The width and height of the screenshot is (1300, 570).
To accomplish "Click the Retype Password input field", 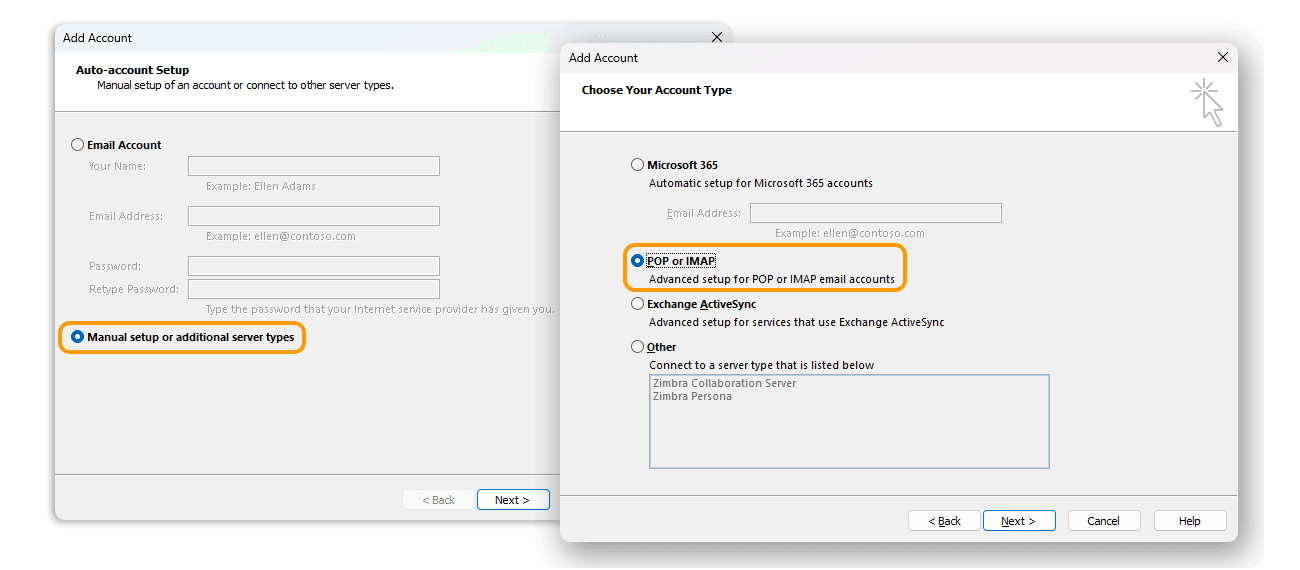I will click(314, 289).
